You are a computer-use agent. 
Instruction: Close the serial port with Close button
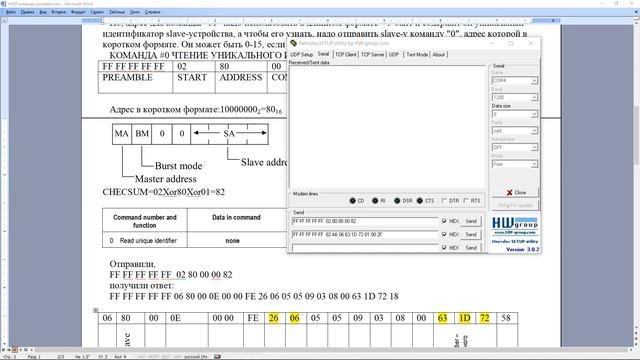point(515,192)
